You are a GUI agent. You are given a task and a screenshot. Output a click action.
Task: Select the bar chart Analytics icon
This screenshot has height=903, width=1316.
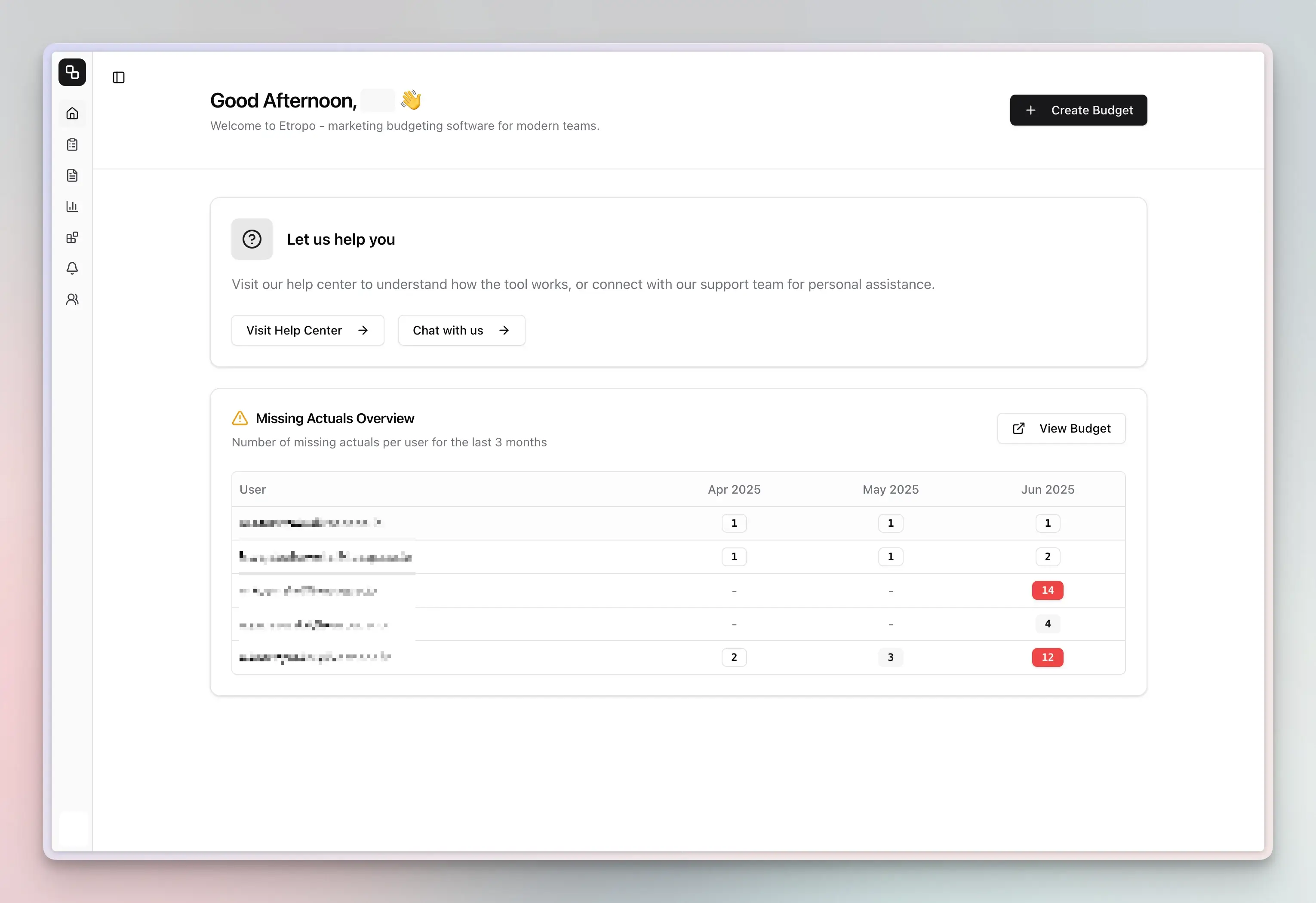click(x=72, y=206)
